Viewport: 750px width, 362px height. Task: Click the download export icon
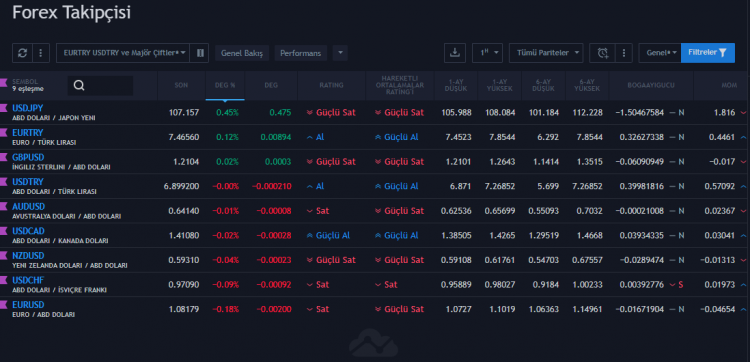point(455,53)
